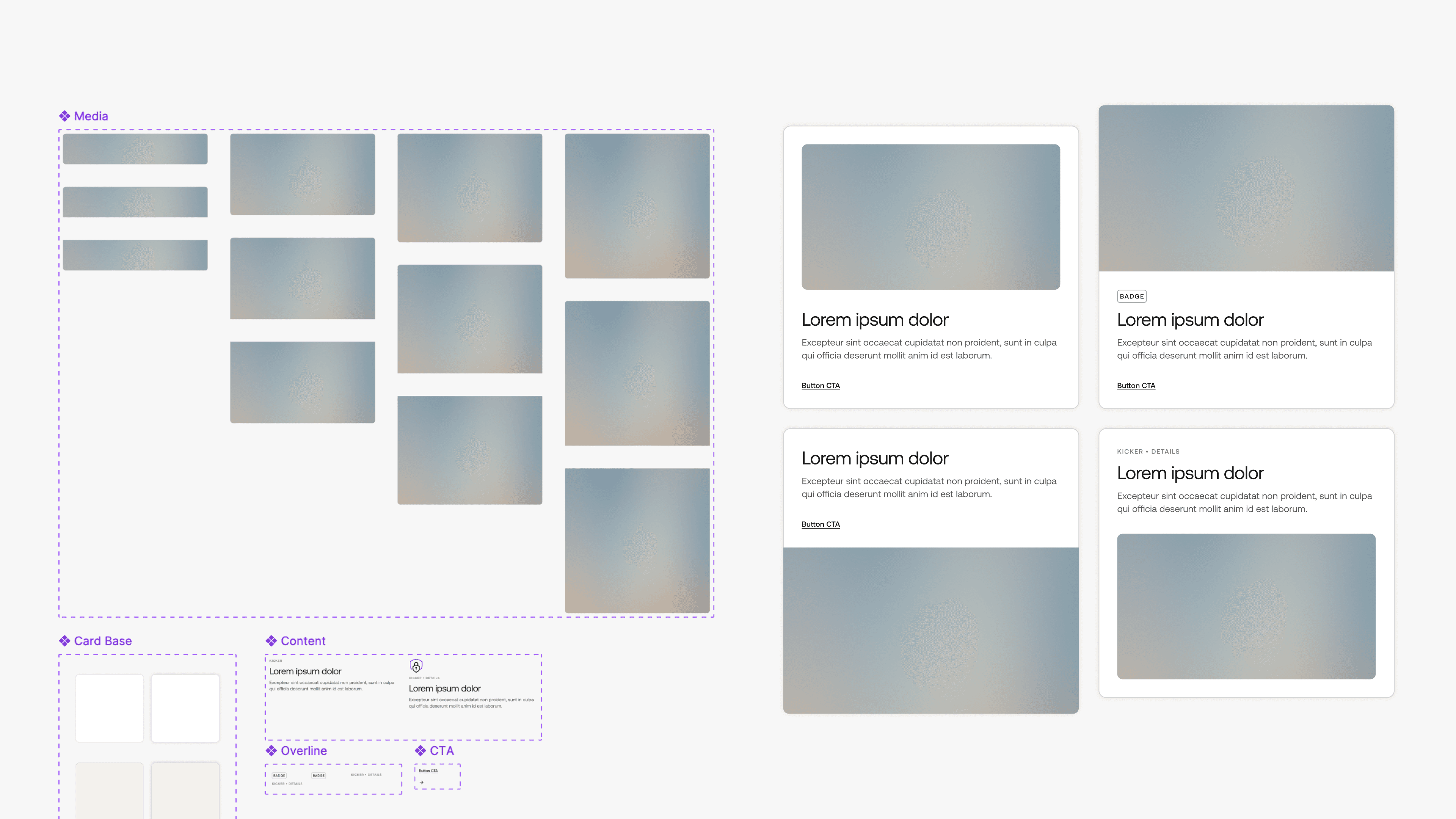Select the Overline component label text

tap(303, 751)
